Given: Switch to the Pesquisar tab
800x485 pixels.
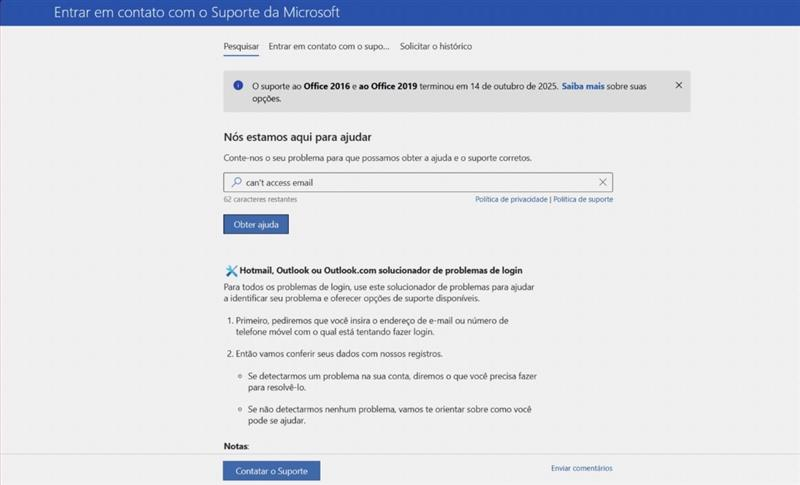Looking at the screenshot, I should pos(241,46).
